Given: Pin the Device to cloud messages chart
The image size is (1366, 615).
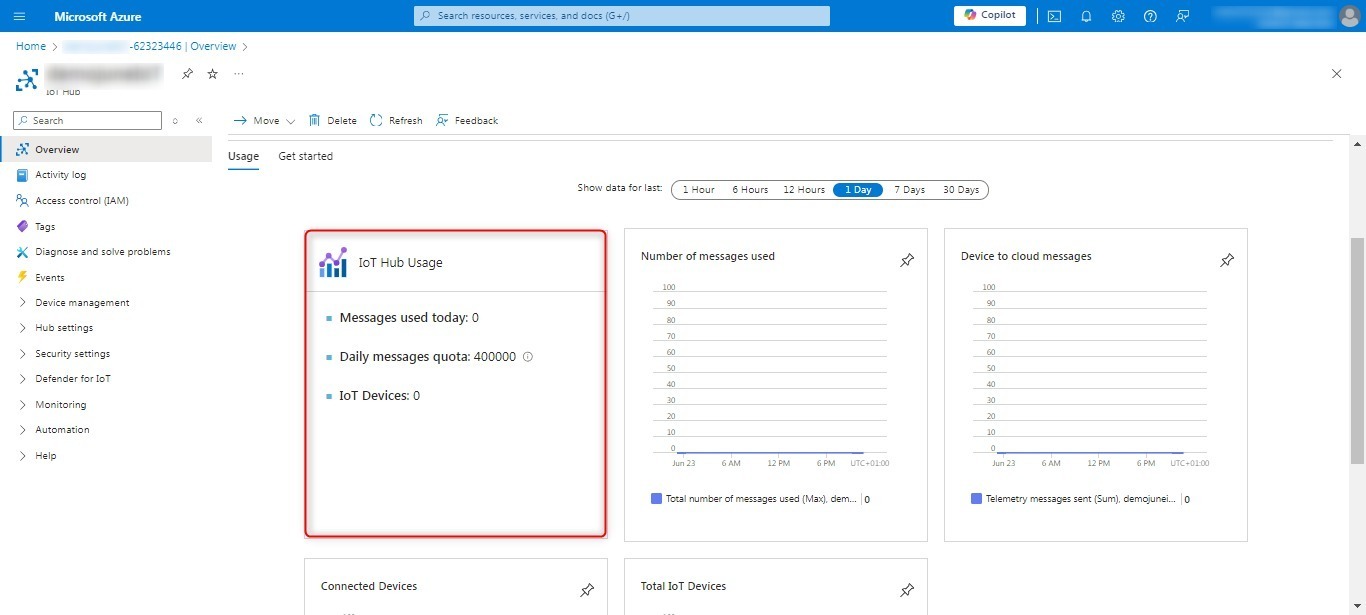Looking at the screenshot, I should pyautogui.click(x=1227, y=260).
